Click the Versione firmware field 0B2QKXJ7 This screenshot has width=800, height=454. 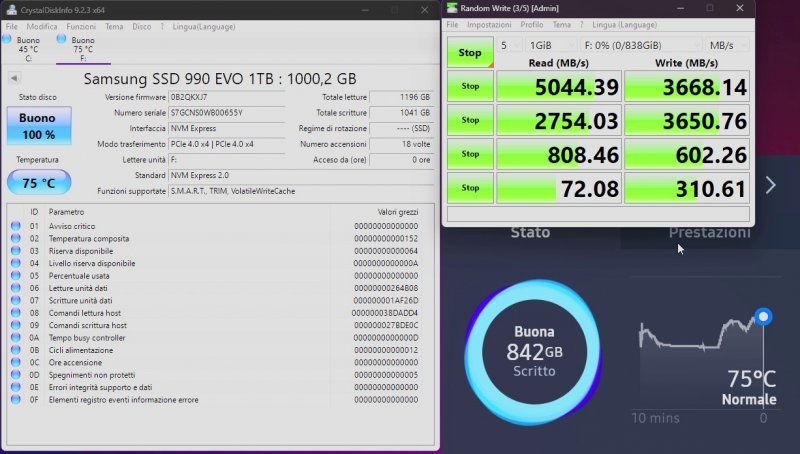tap(227, 97)
